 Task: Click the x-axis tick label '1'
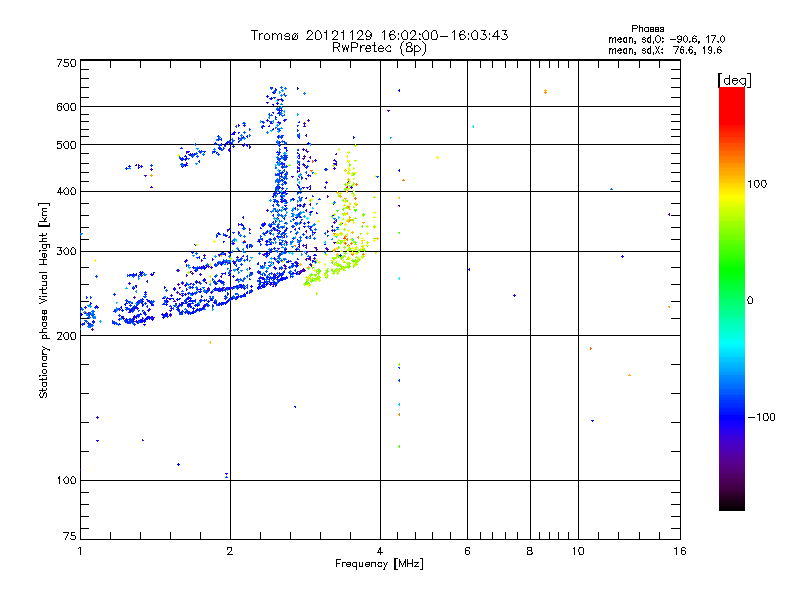pyautogui.click(x=80, y=551)
